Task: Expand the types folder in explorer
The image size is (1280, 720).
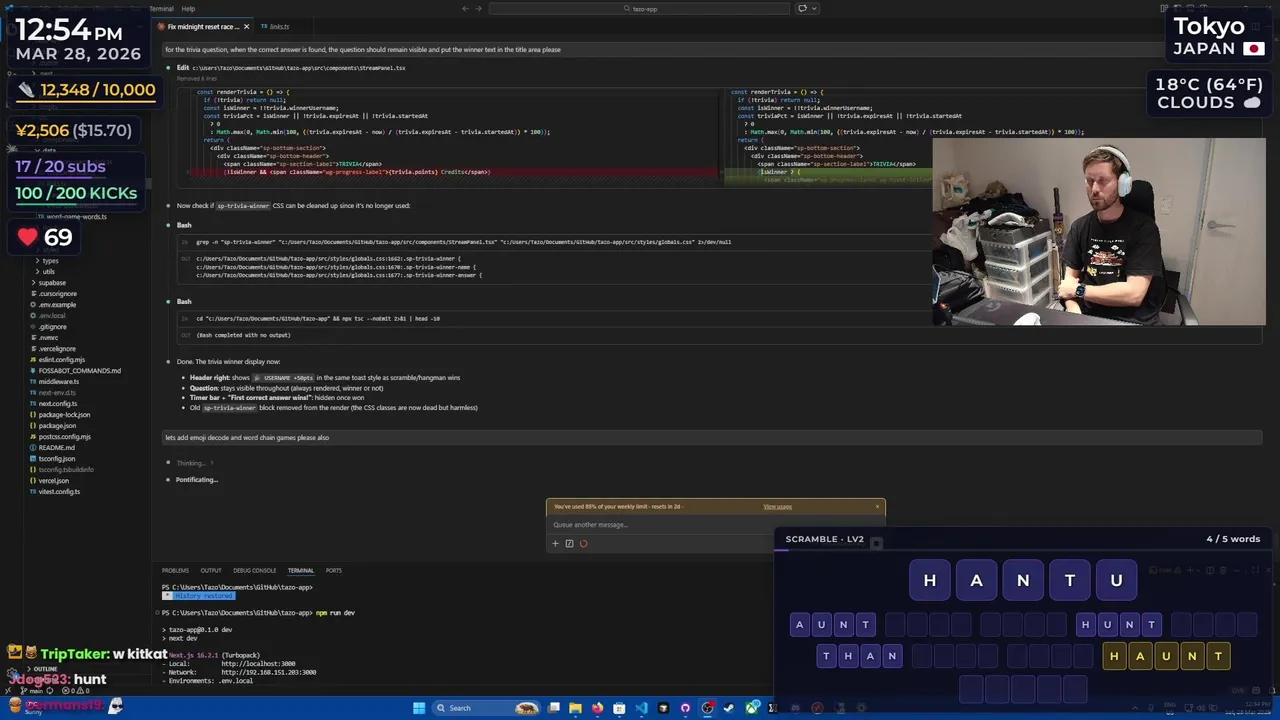Action: pyautogui.click(x=50, y=261)
